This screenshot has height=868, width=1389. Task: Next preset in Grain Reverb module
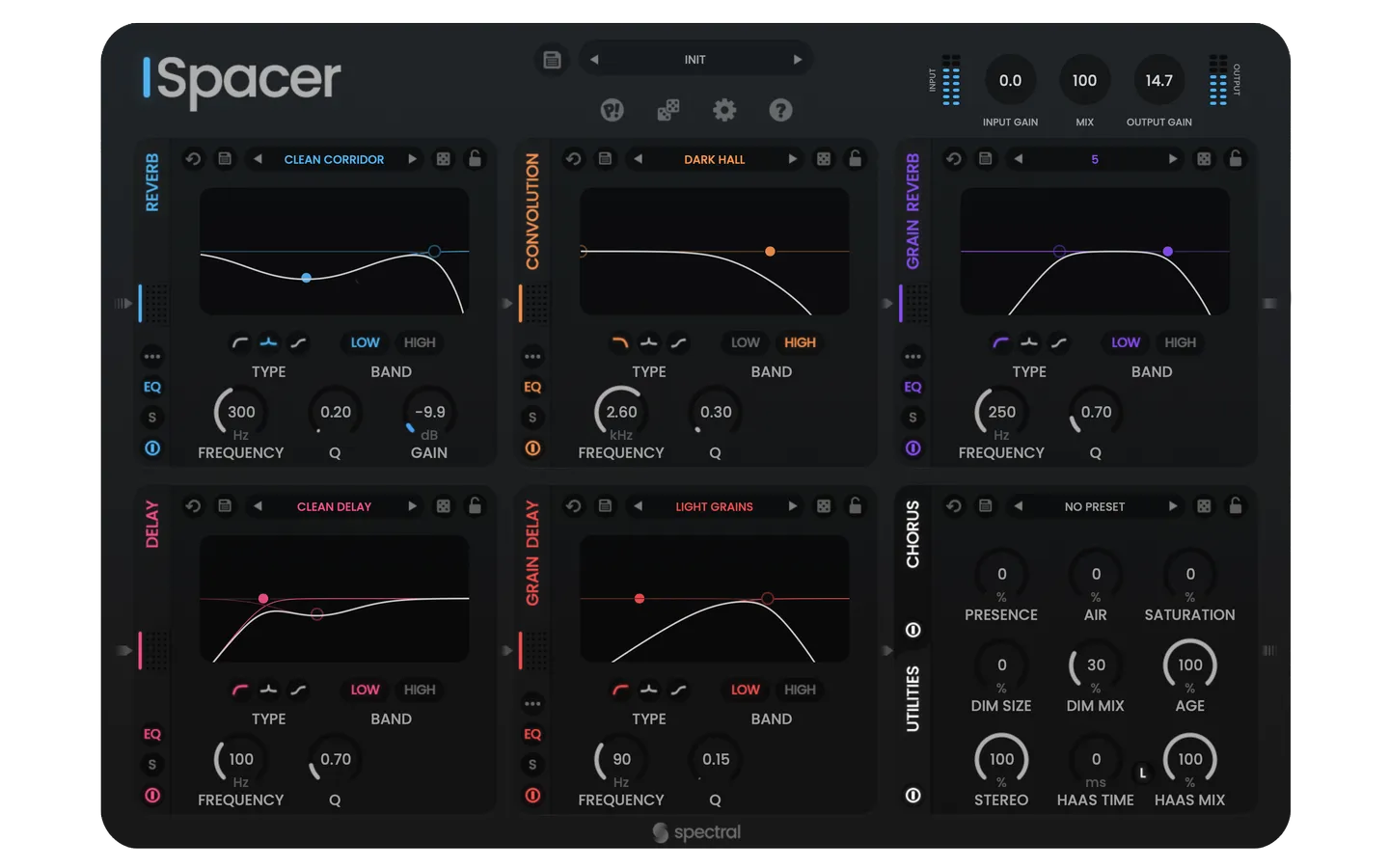(1172, 159)
